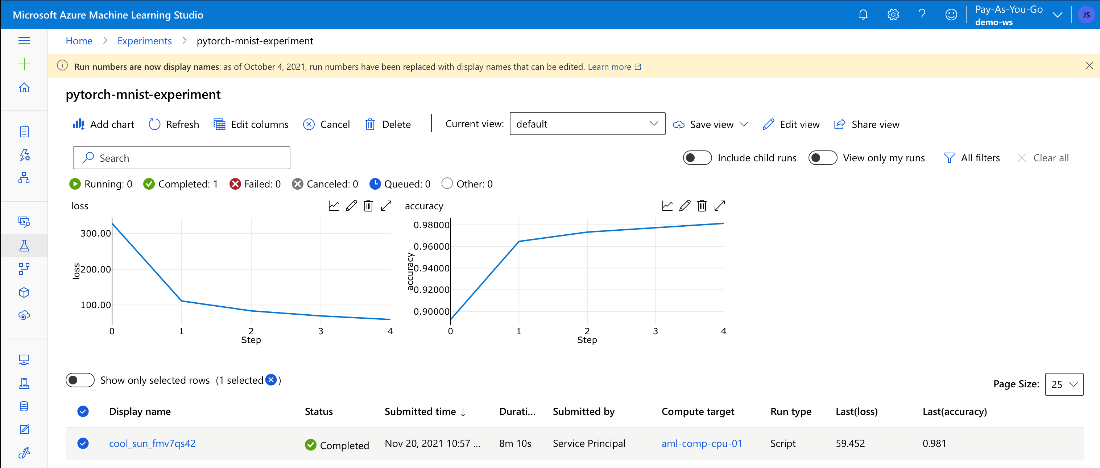Expand the loss chart to fullscreen
1100x468 pixels.
click(x=386, y=206)
